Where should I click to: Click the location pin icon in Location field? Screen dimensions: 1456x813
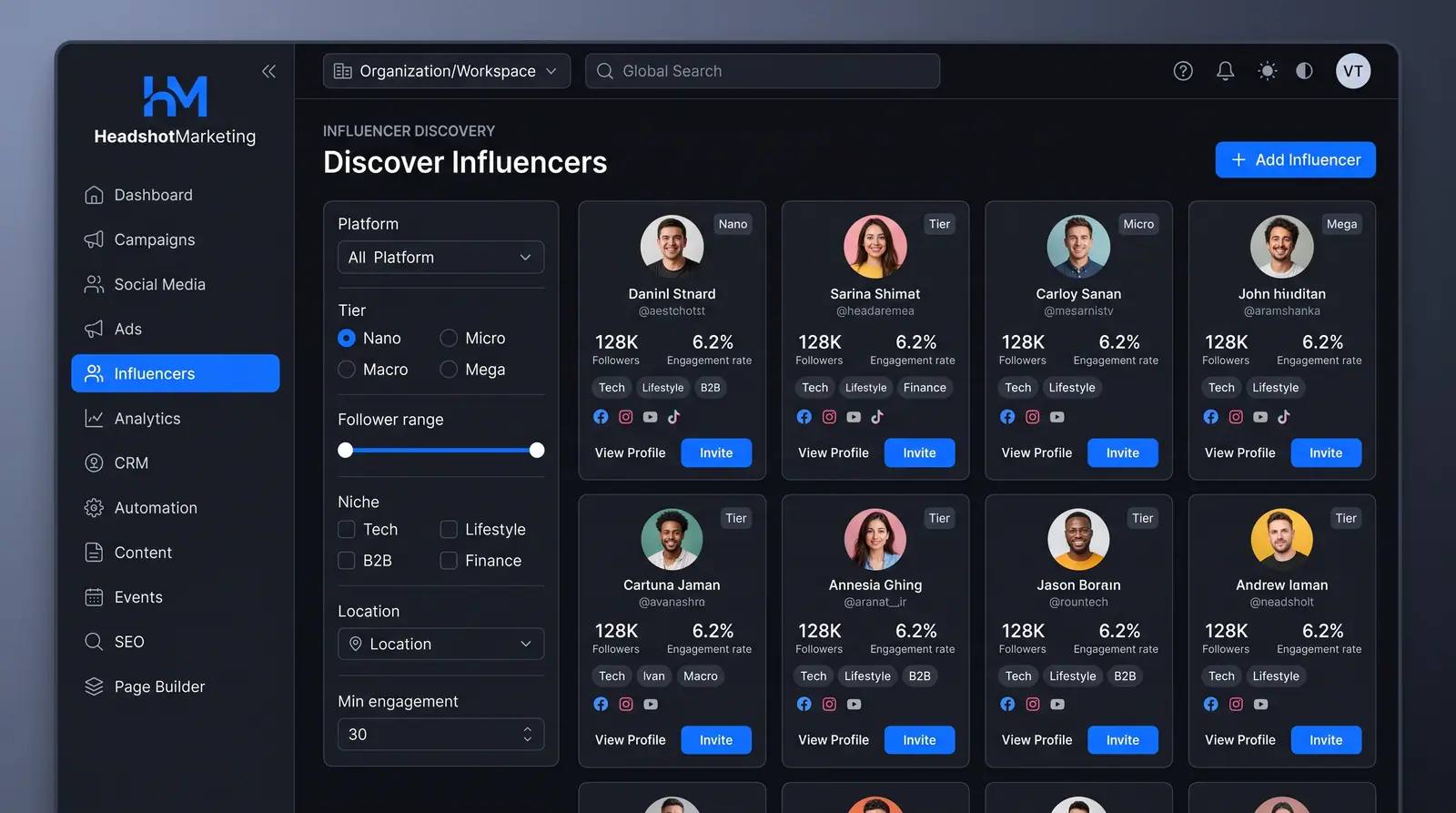point(356,644)
